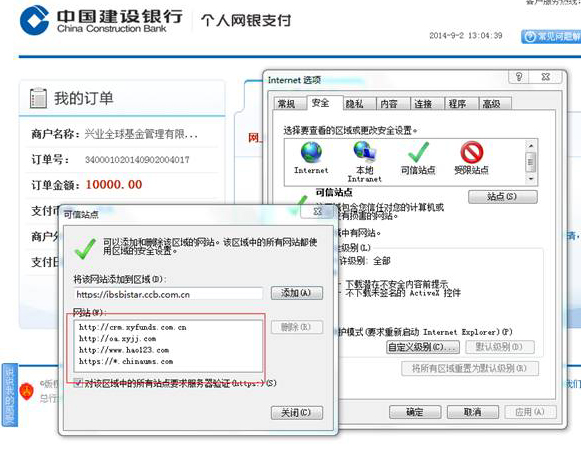Switch to the 隐私 tab
This screenshot has width=581, height=458.
point(355,104)
